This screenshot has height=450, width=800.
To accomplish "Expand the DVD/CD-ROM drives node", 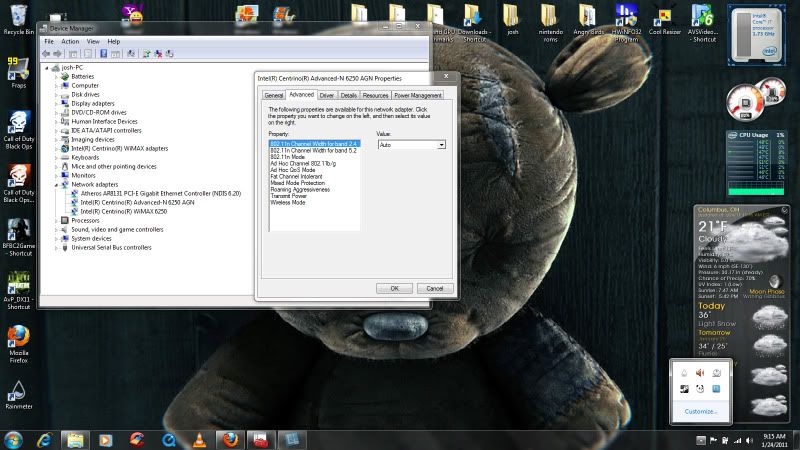I will [x=56, y=113].
